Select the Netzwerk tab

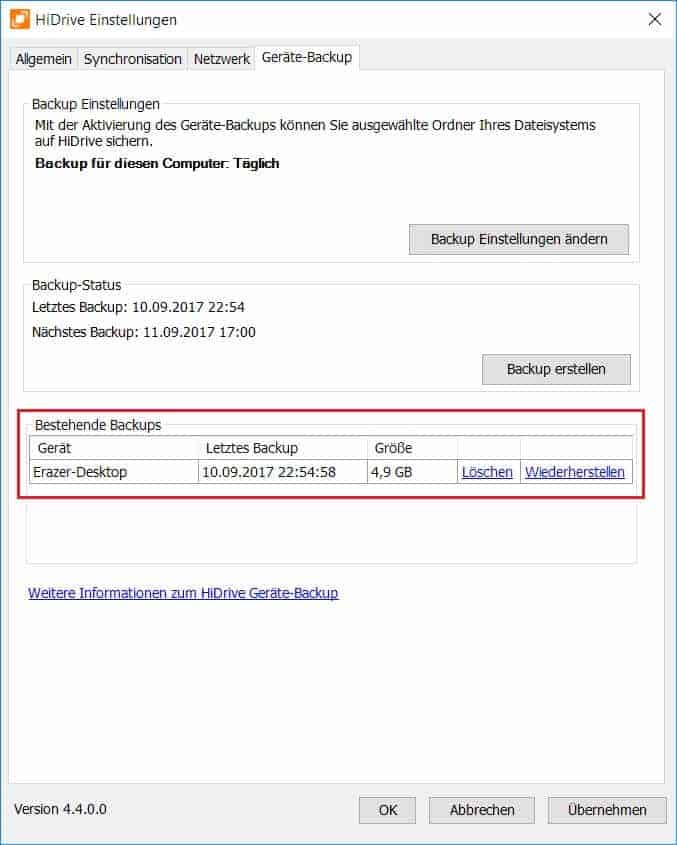click(222, 59)
